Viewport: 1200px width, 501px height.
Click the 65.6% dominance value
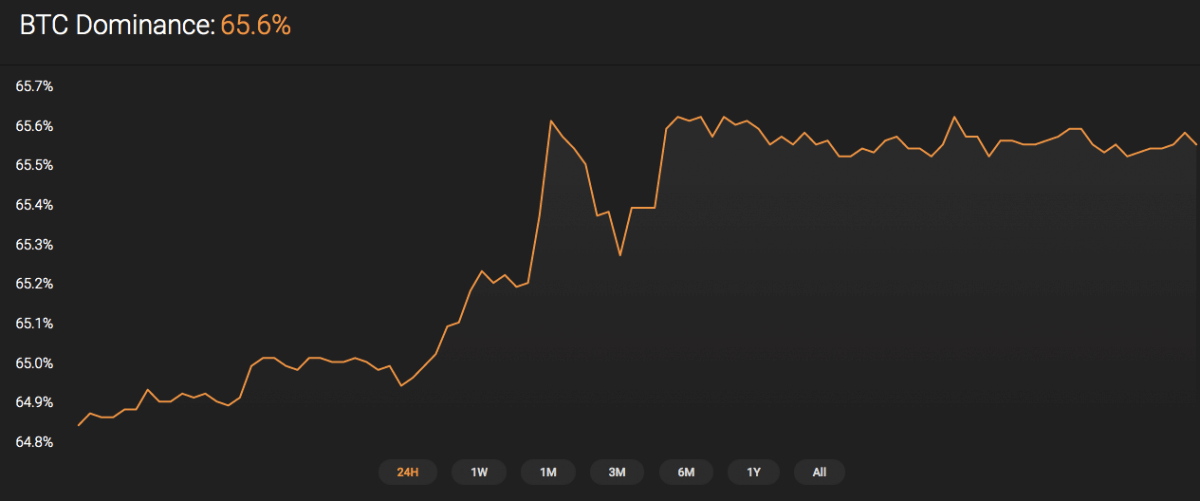(x=256, y=26)
